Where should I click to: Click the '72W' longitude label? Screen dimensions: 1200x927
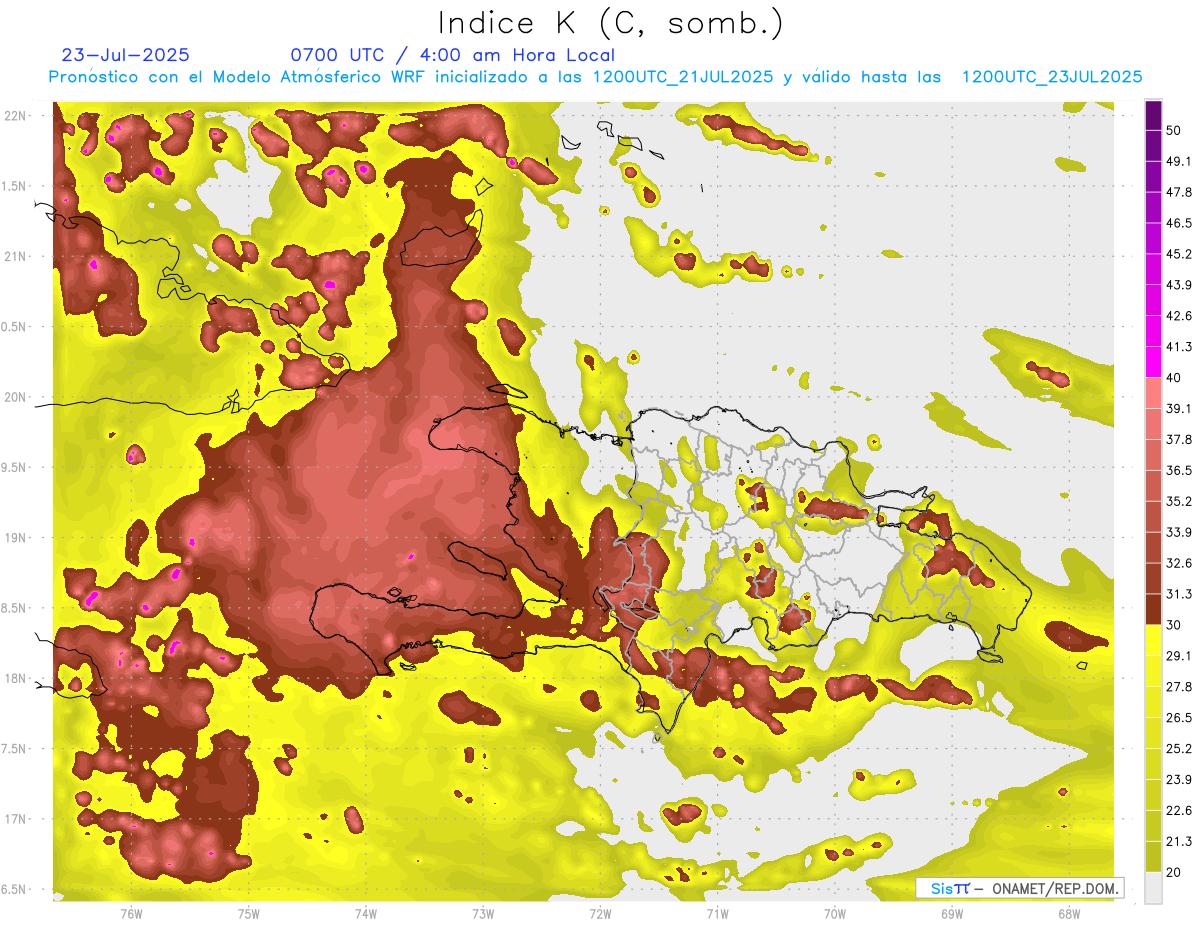[599, 914]
